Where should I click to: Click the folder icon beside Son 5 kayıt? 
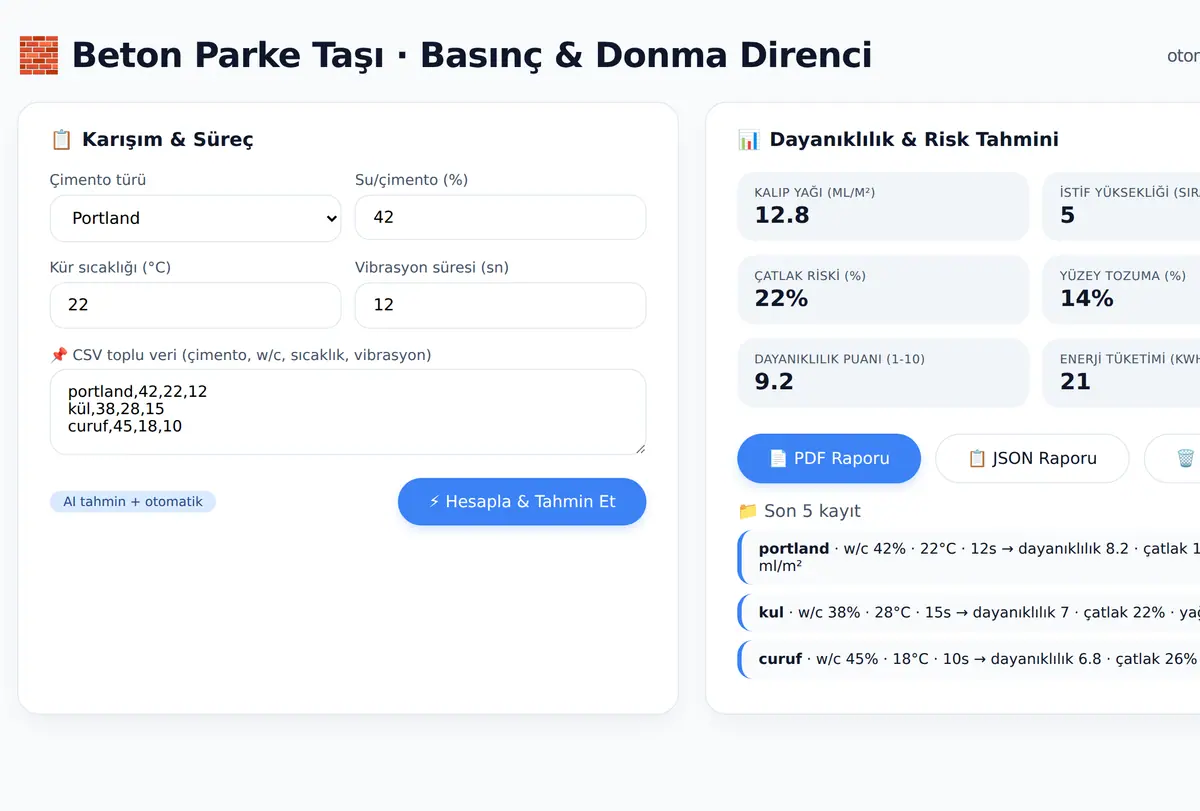click(x=747, y=511)
